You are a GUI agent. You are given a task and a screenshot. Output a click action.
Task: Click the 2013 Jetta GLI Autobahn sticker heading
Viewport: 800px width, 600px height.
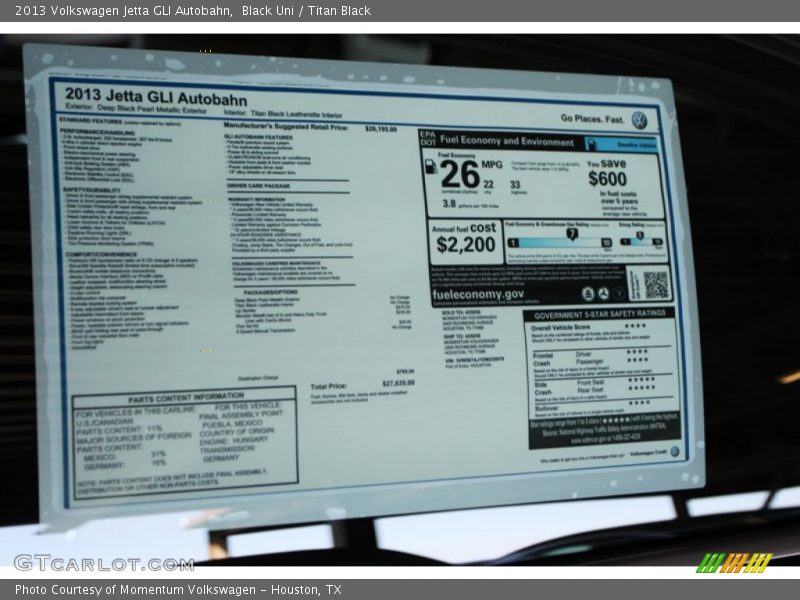tap(156, 100)
